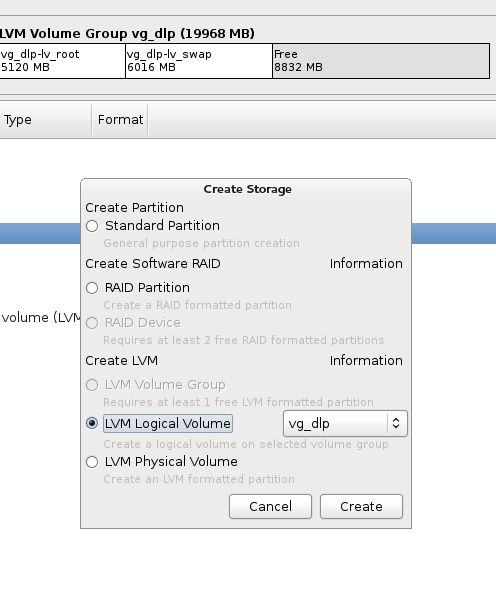Pick the LVM Volume Group option
The height and width of the screenshot is (600, 496).
pyautogui.click(x=92, y=385)
